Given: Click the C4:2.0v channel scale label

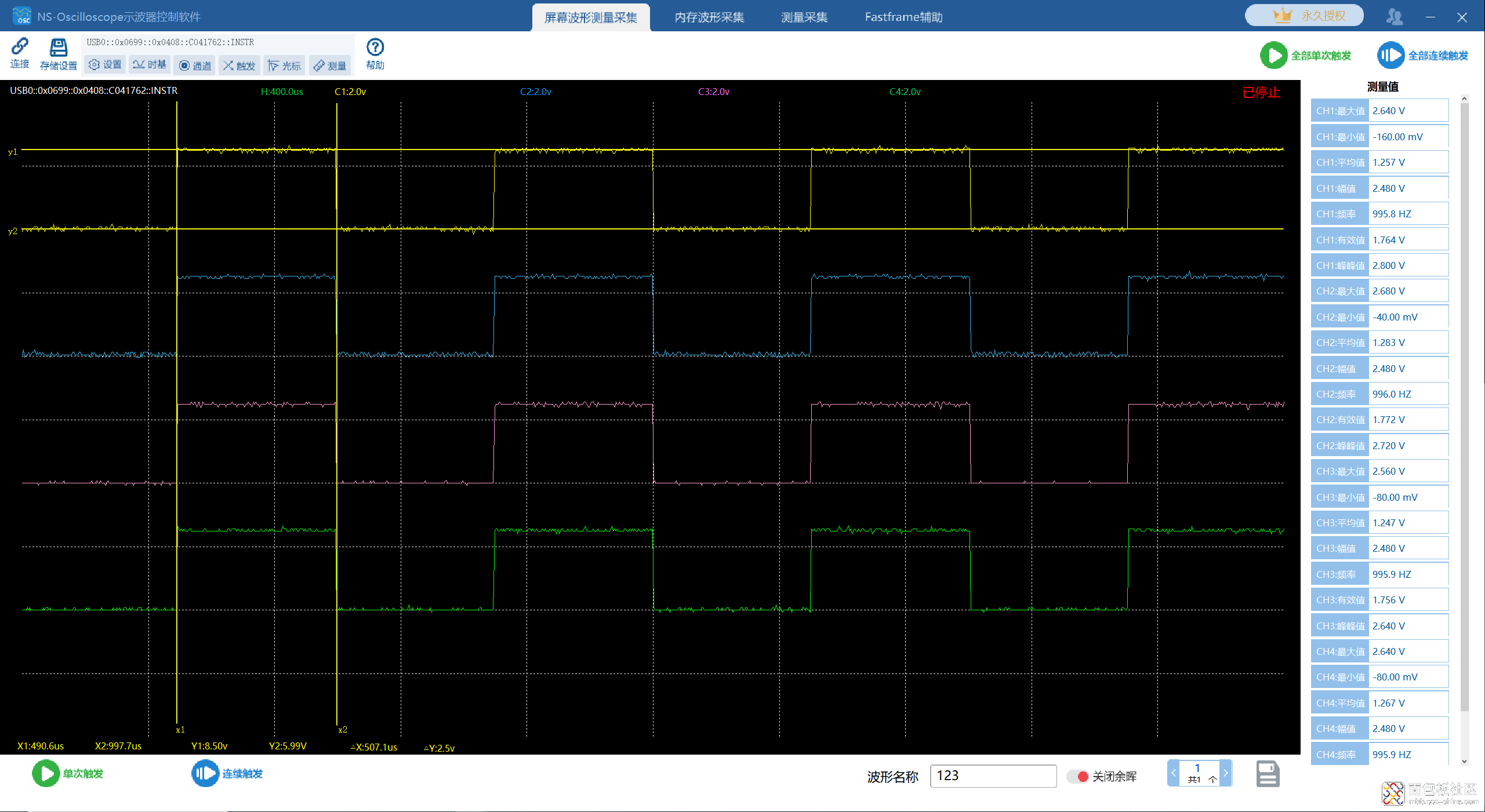Looking at the screenshot, I should pyautogui.click(x=905, y=92).
